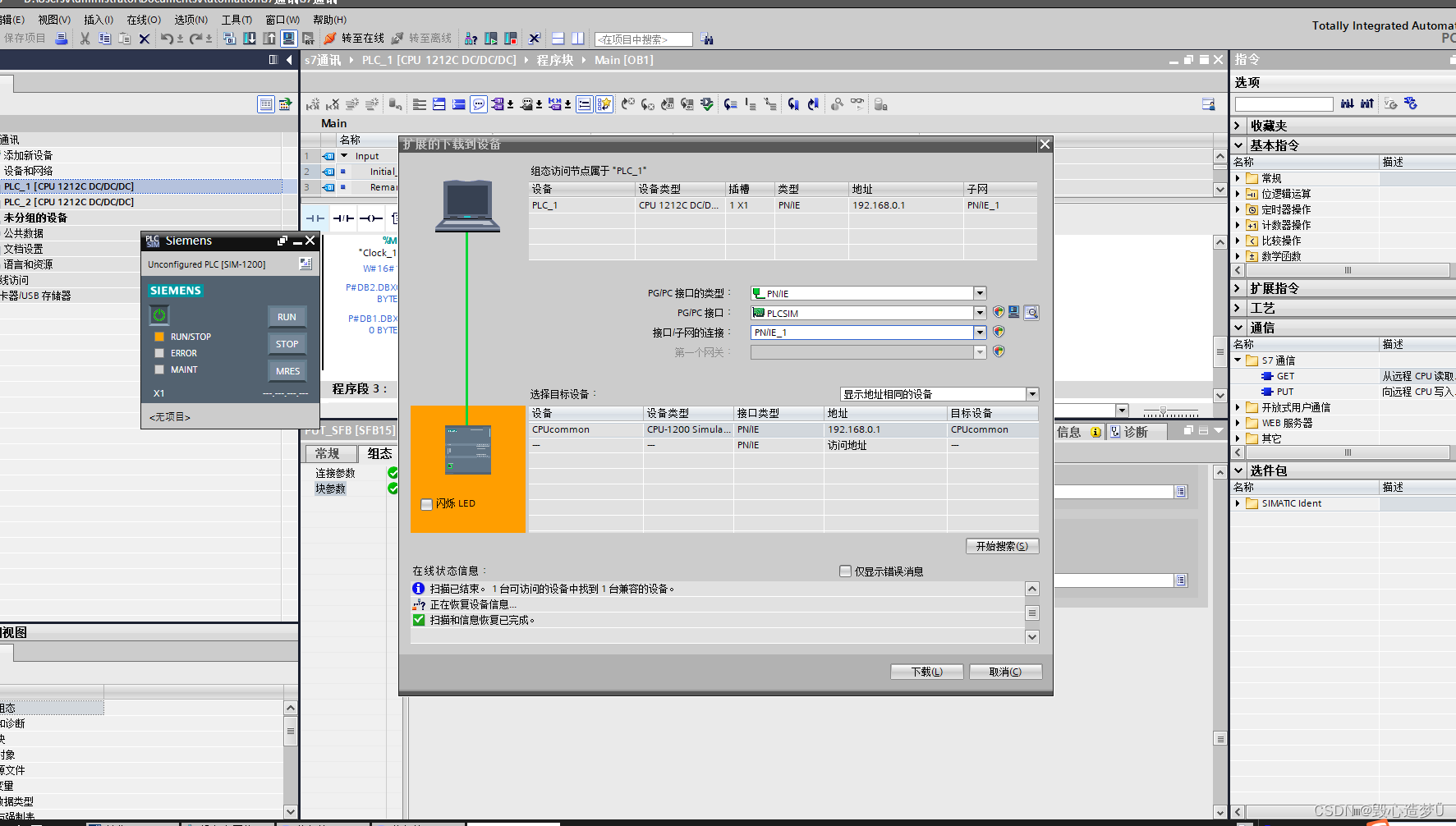Switch to the General (常规) tab
The width and height of the screenshot is (1456, 826).
[330, 453]
